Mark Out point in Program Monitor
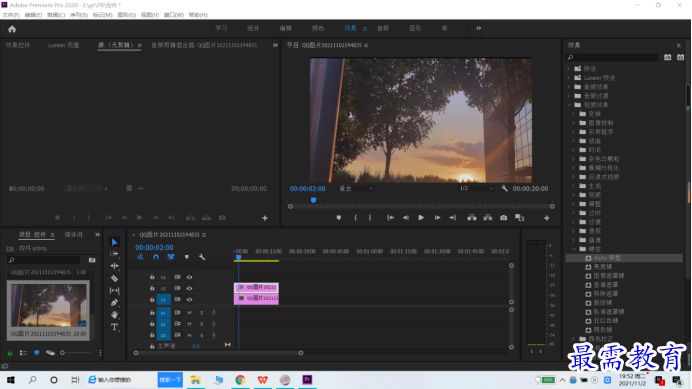 point(370,218)
